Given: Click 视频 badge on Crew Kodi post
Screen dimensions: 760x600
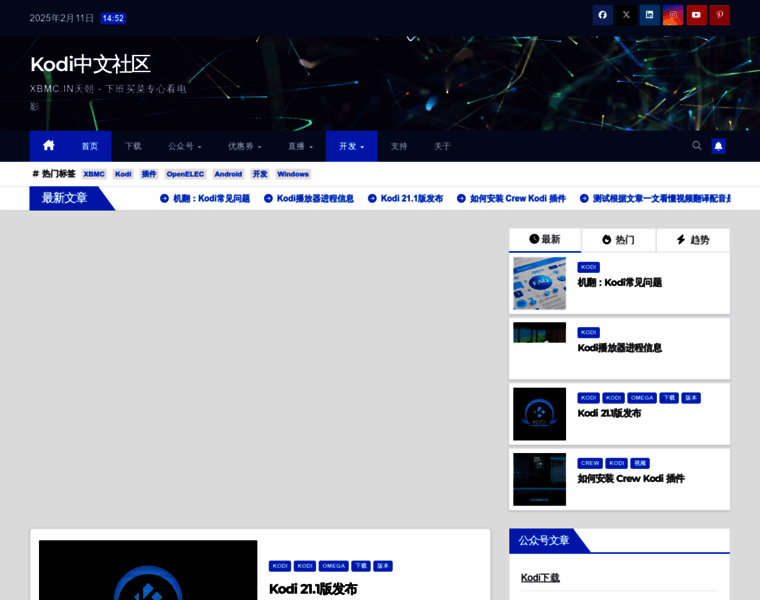Looking at the screenshot, I should tap(640, 463).
